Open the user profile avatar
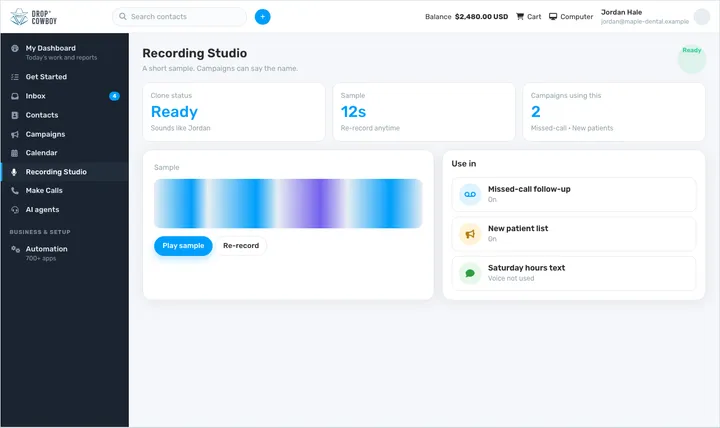Screen dimensions: 720x428 (x=702, y=17)
